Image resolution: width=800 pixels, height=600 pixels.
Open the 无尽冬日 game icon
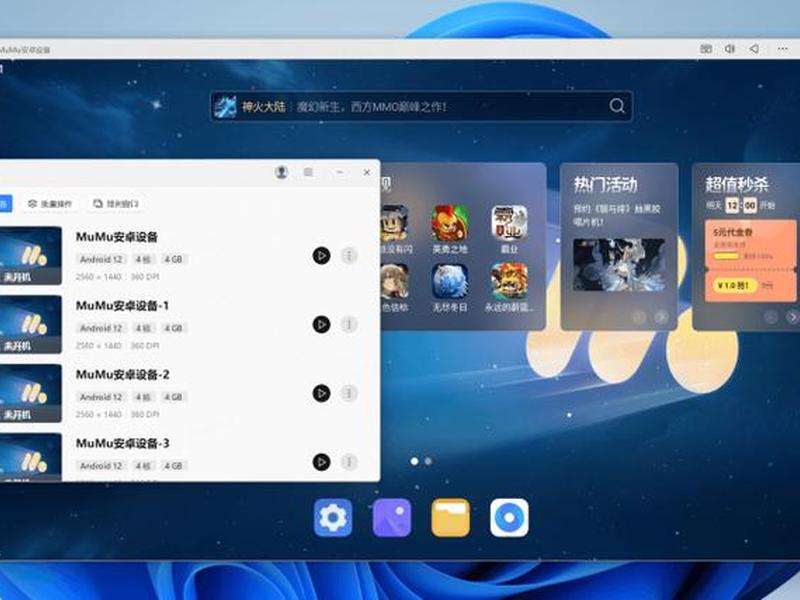(x=449, y=281)
